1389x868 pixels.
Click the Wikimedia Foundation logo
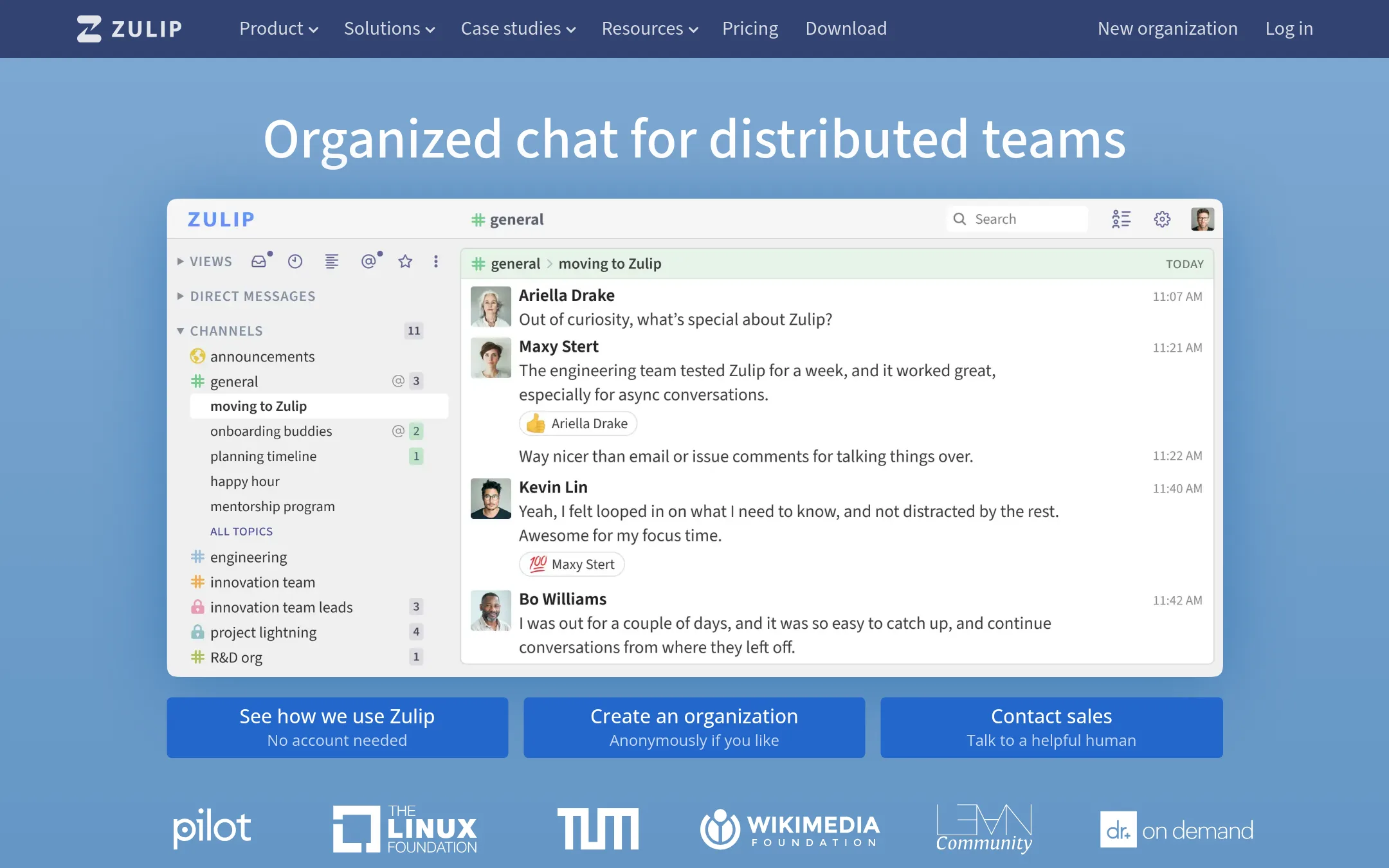click(790, 829)
